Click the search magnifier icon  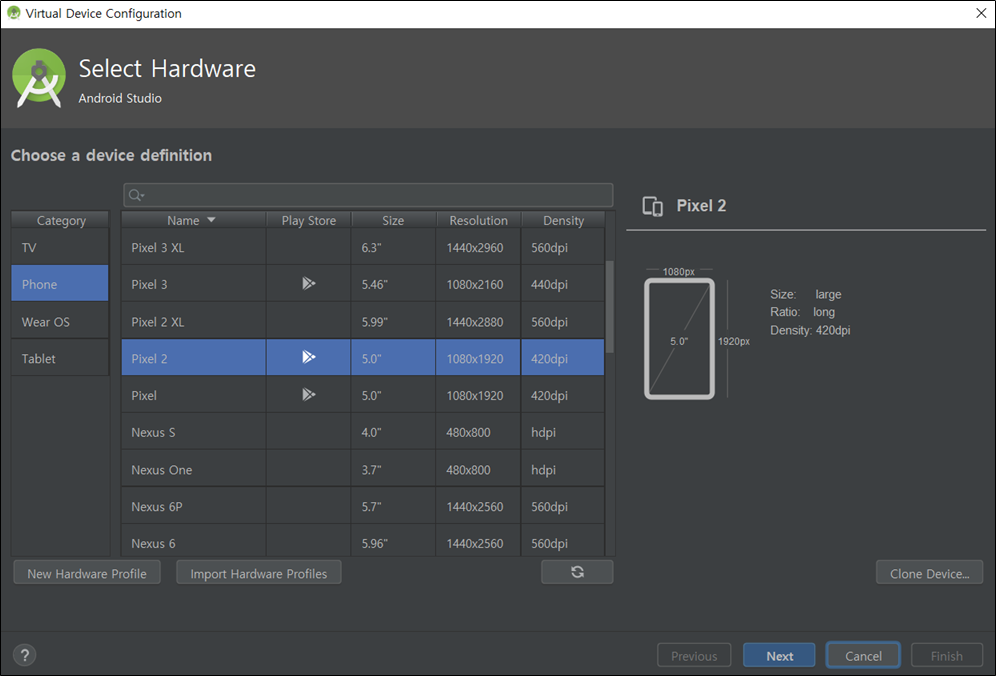point(136,195)
